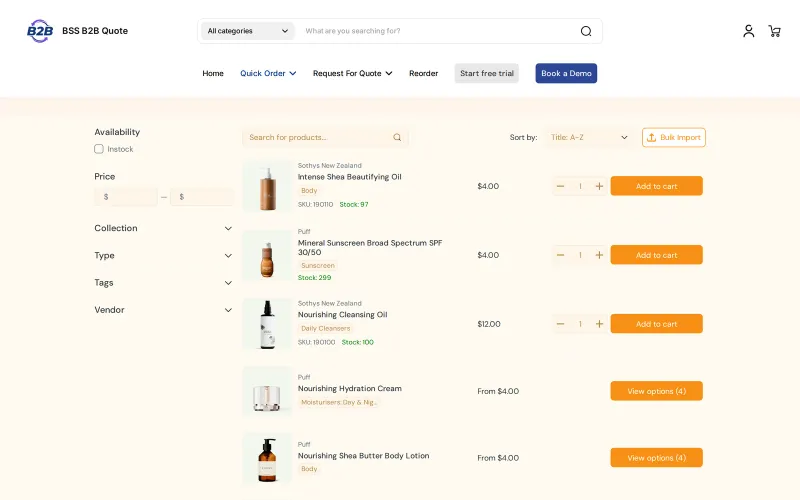Open the Reorder page

tap(423, 73)
